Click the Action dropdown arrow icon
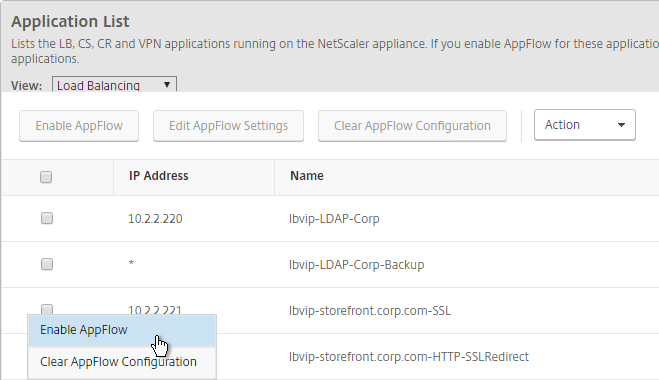 tap(621, 125)
